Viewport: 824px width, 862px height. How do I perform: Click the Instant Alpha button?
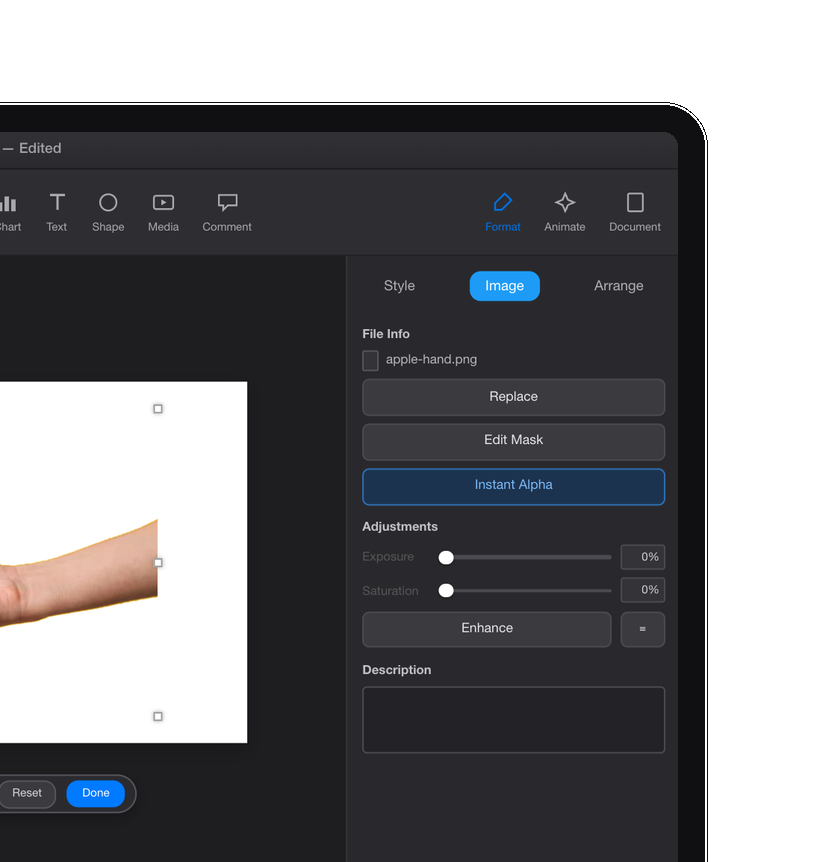tap(513, 487)
